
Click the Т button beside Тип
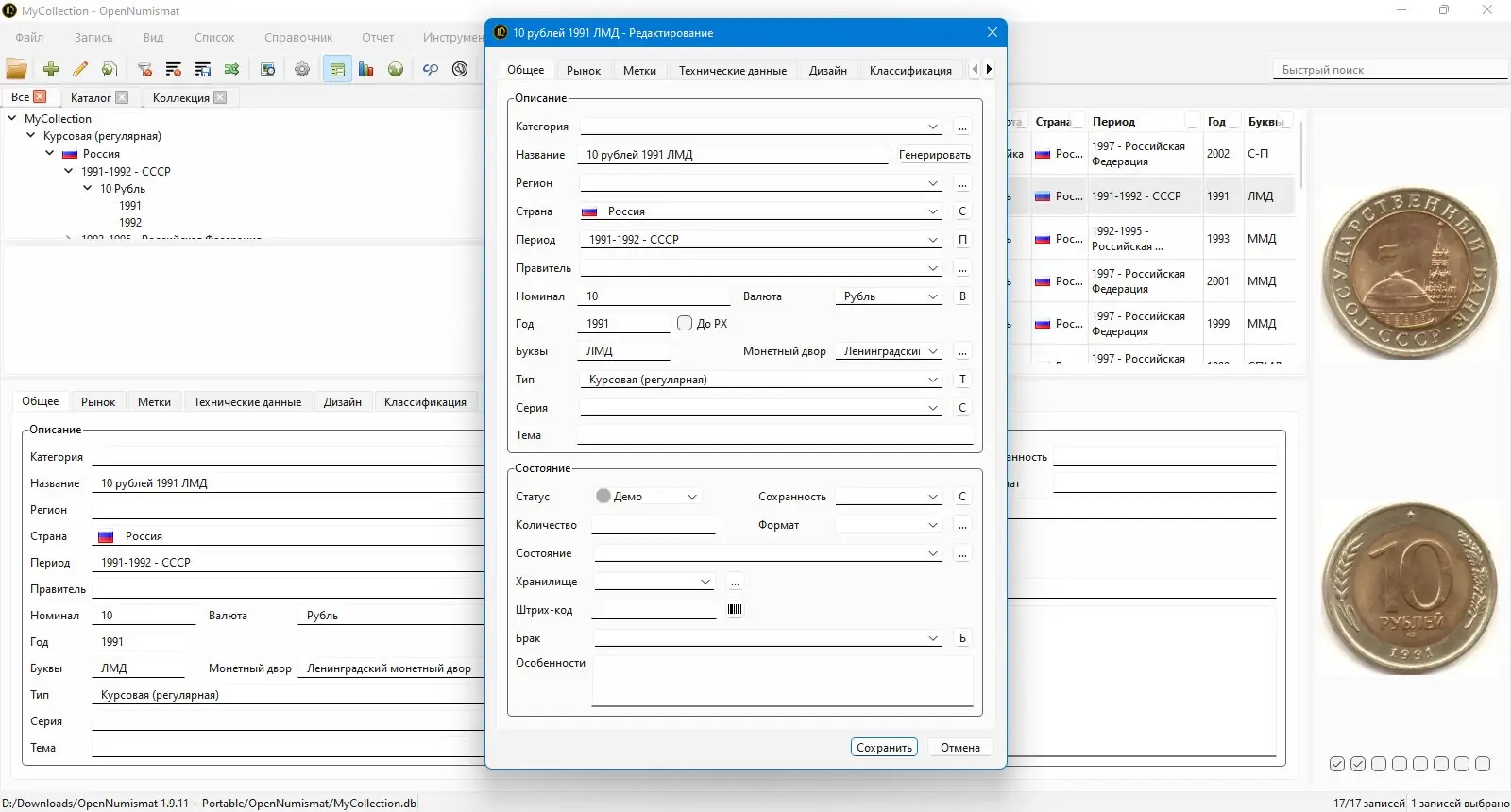pos(962,380)
